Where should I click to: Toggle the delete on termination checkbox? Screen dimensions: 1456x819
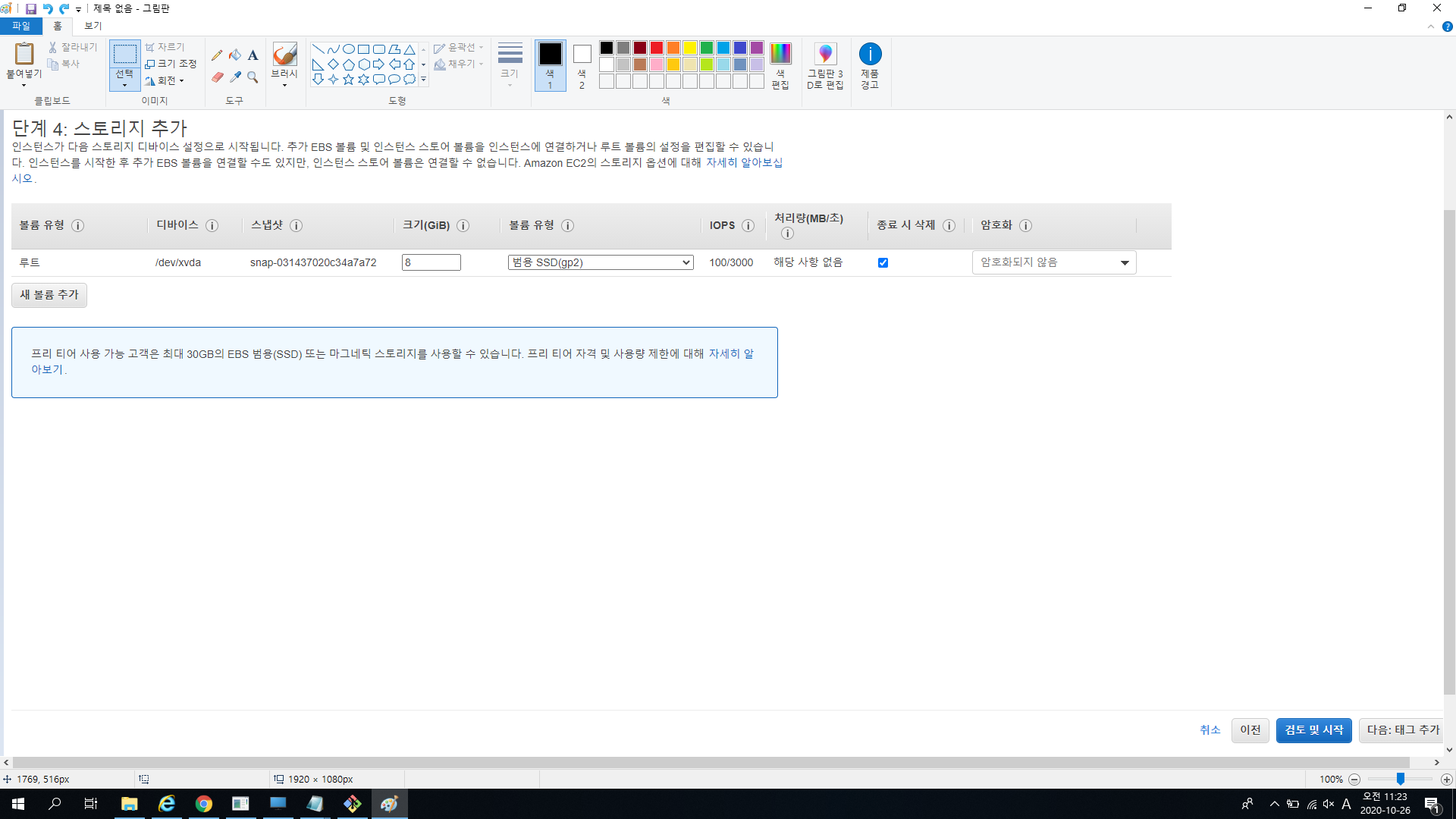pyautogui.click(x=883, y=262)
